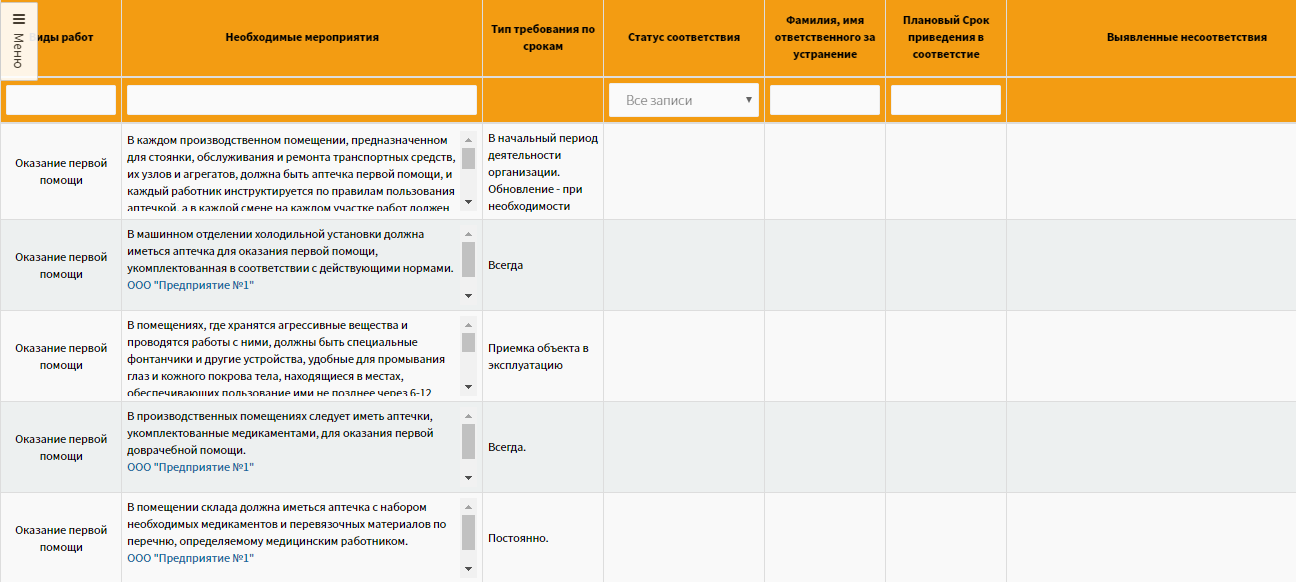Viewport: 1296px width, 582px height.
Task: Click scrollbar thumb in the помещении склада row
Action: [468, 532]
